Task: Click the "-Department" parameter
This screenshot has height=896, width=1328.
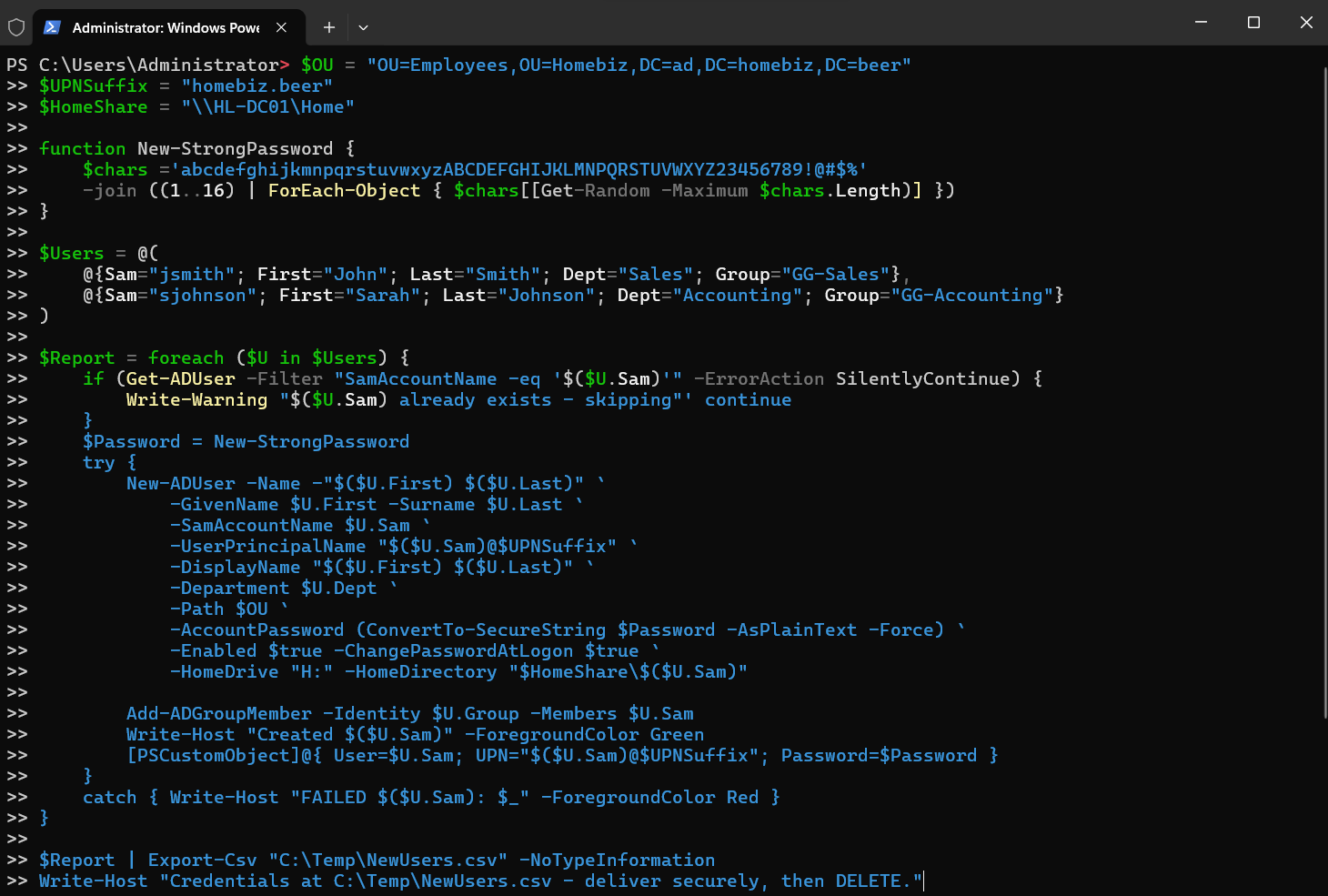Action: pyautogui.click(x=230, y=588)
